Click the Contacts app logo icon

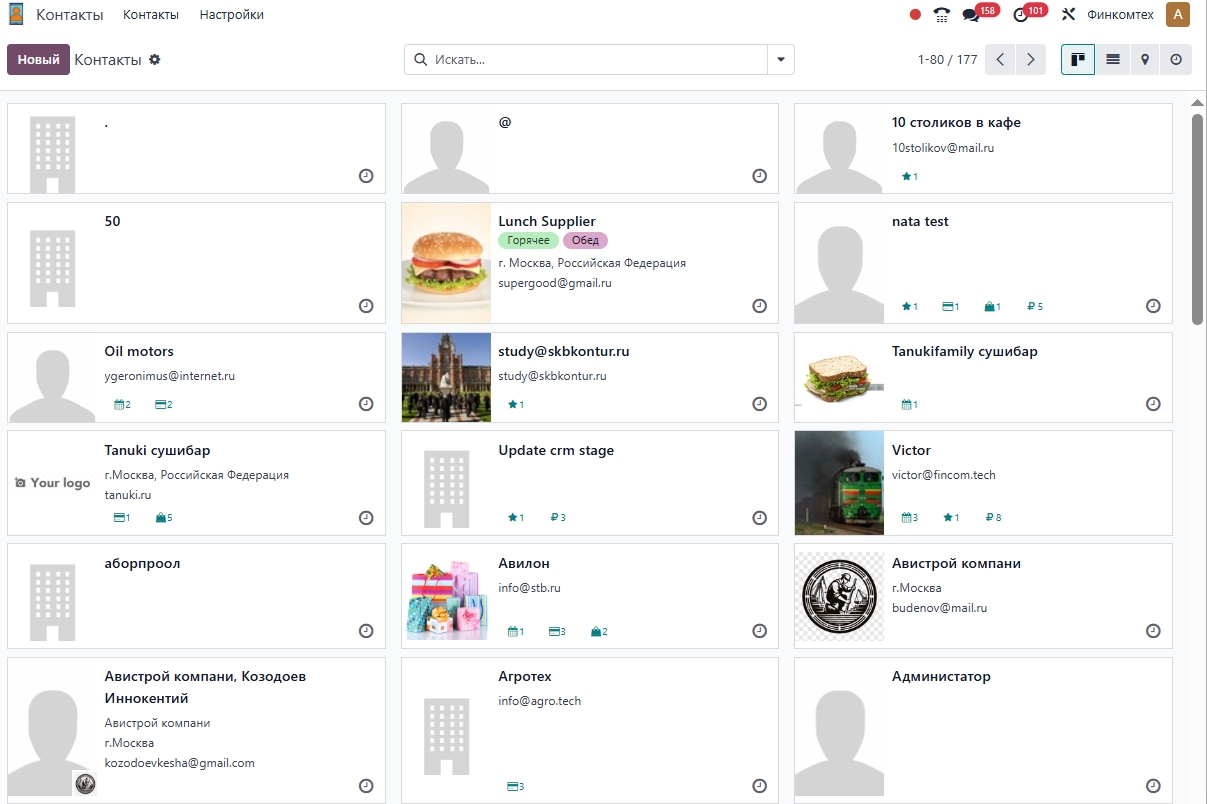point(17,15)
